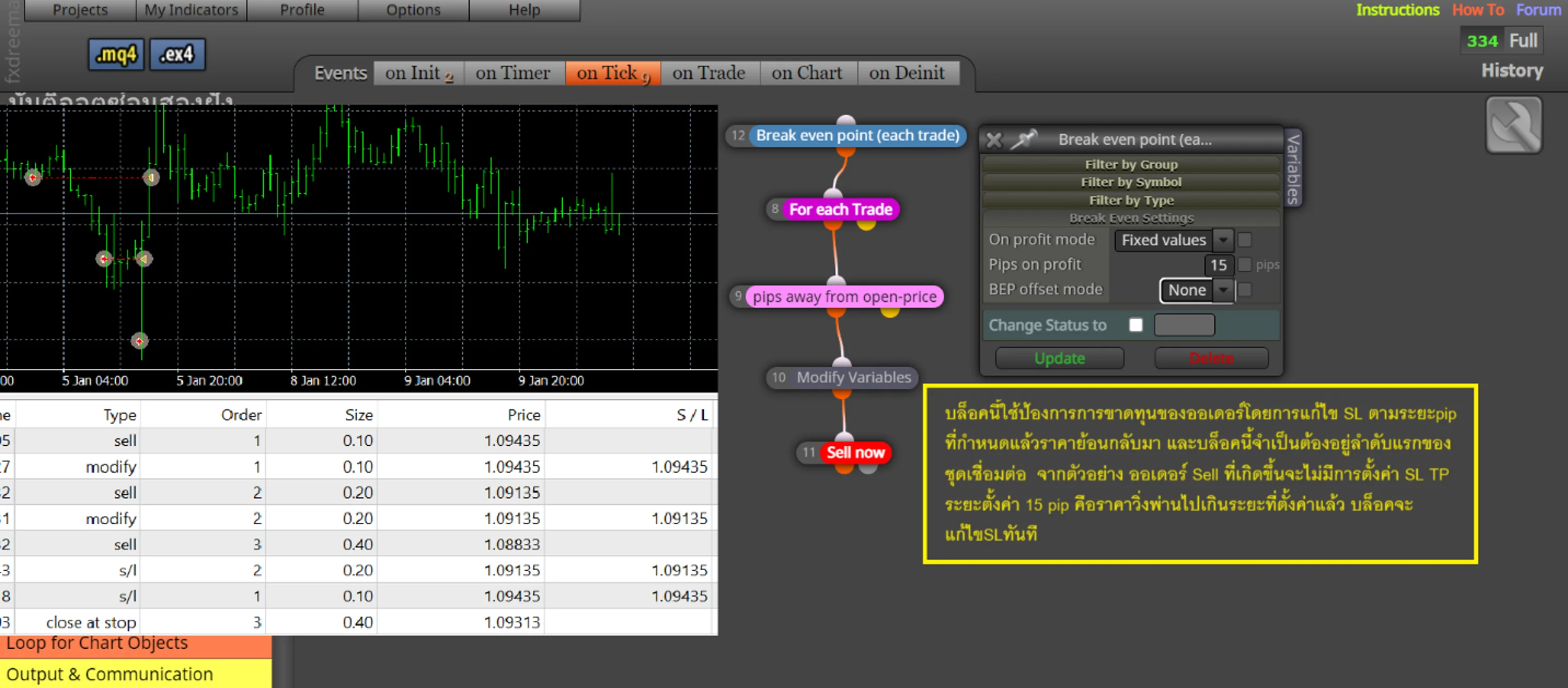
Task: Click the 1.09313 price cell
Action: pyautogui.click(x=512, y=622)
